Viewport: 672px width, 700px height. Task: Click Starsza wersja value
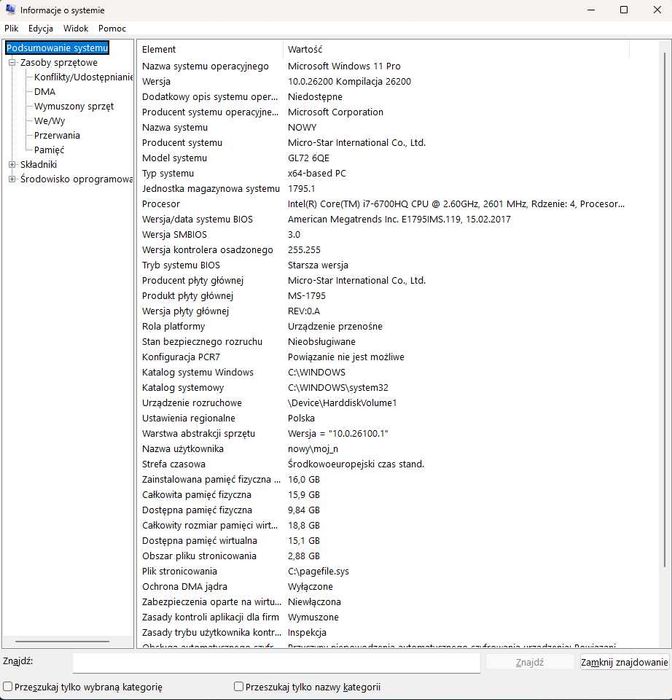point(318,265)
